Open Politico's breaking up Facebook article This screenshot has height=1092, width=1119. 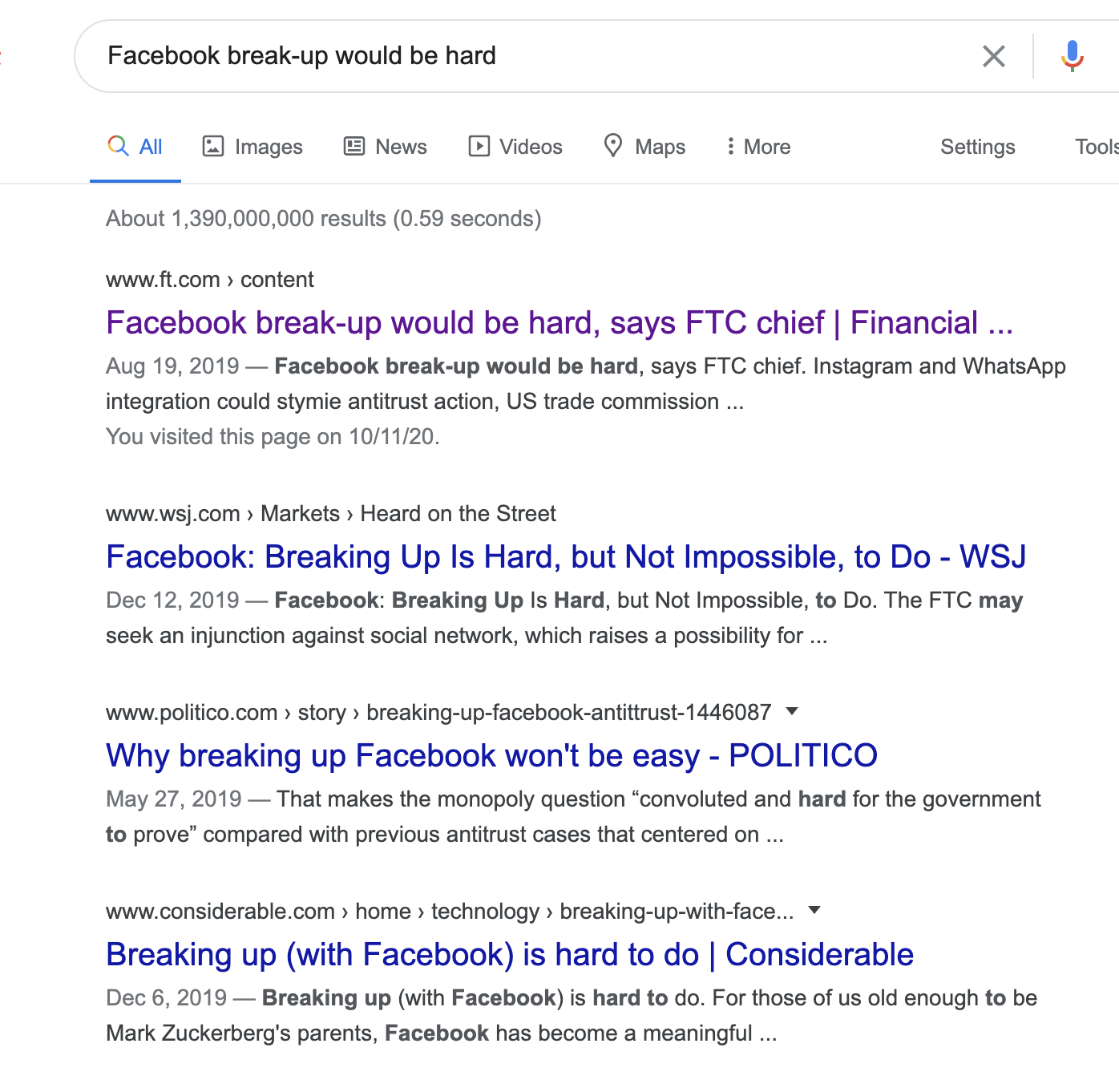(491, 756)
